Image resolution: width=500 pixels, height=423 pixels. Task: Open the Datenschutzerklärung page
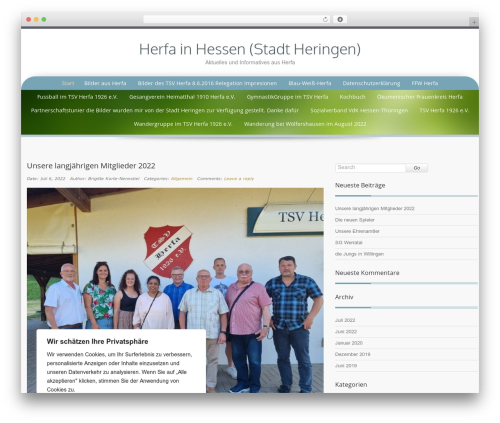(x=371, y=83)
